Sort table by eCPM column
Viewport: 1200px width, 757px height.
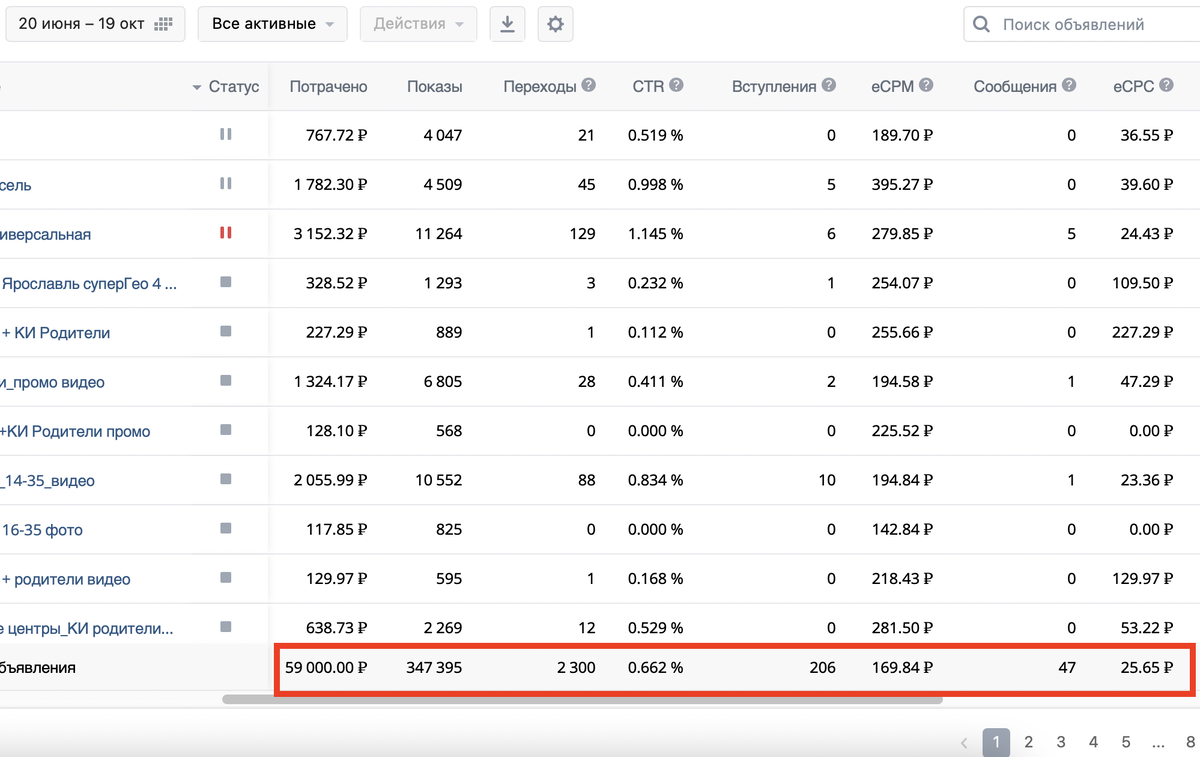click(x=892, y=87)
